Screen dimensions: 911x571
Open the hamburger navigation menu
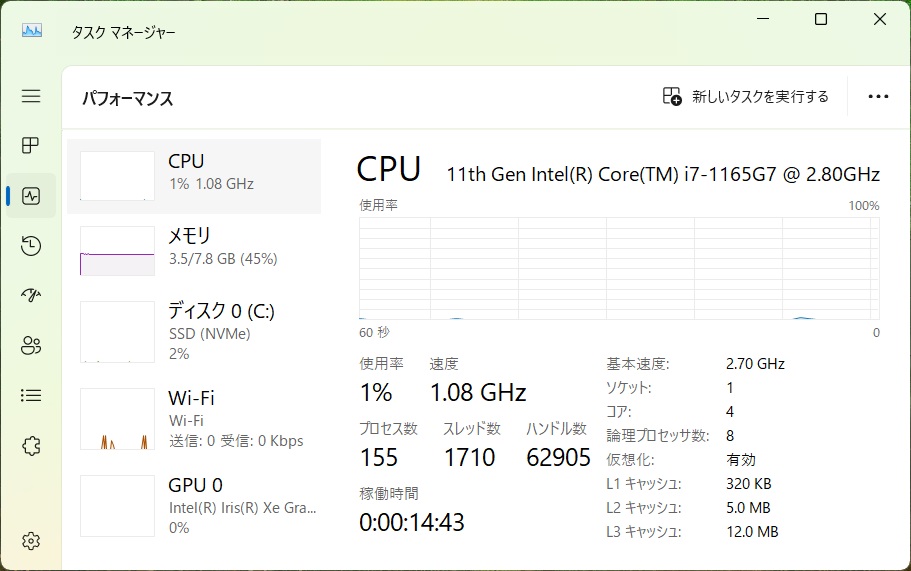(x=31, y=96)
